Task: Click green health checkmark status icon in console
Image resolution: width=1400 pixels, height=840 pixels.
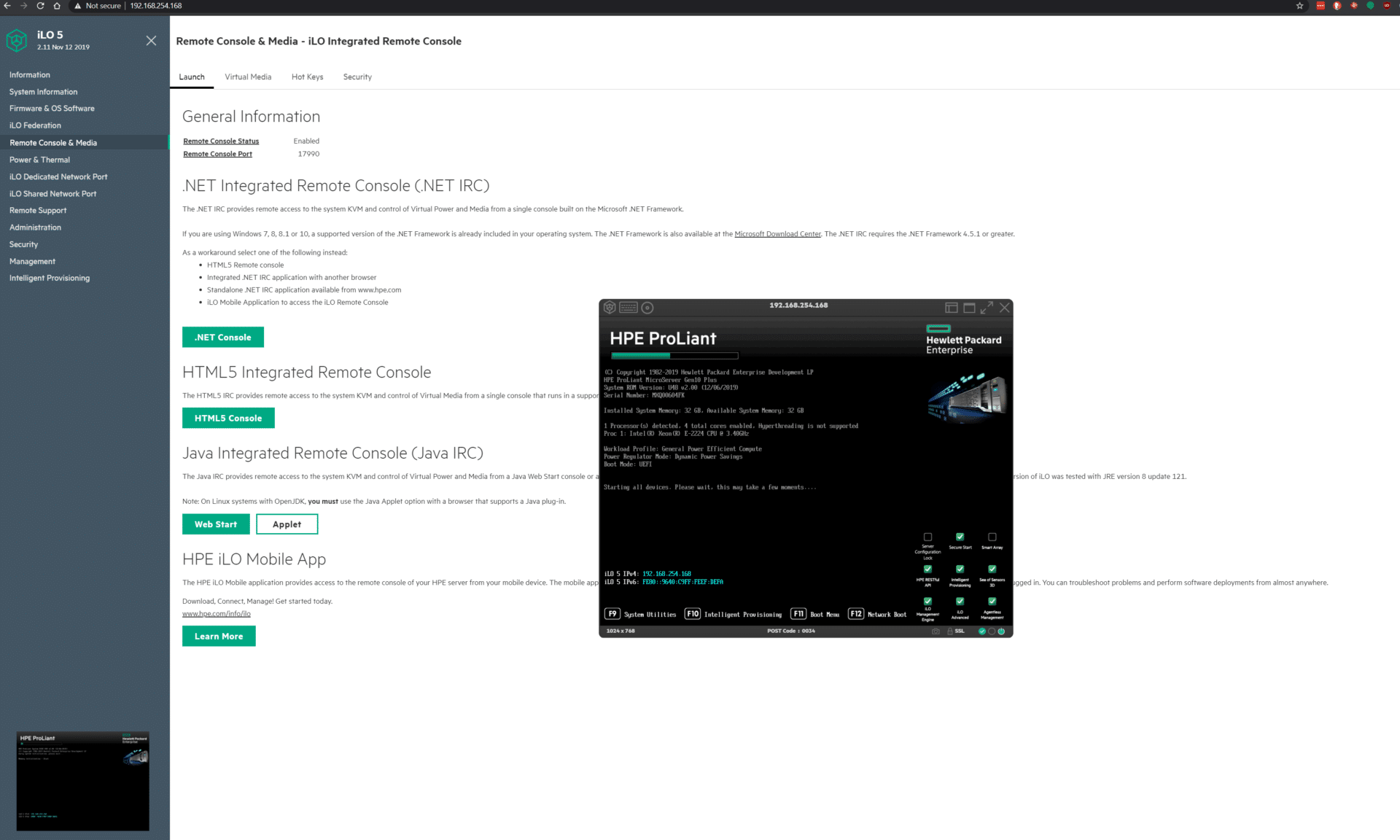Action: click(x=981, y=631)
